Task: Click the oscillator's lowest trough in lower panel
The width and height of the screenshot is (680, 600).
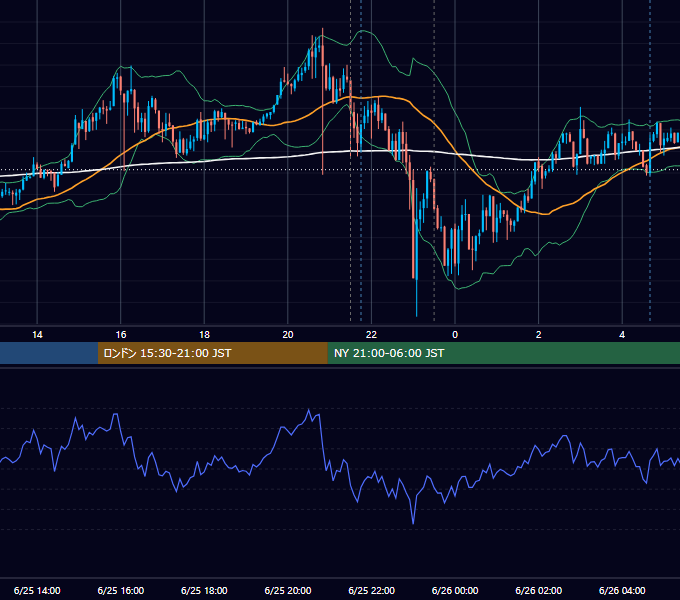Action: (413, 523)
